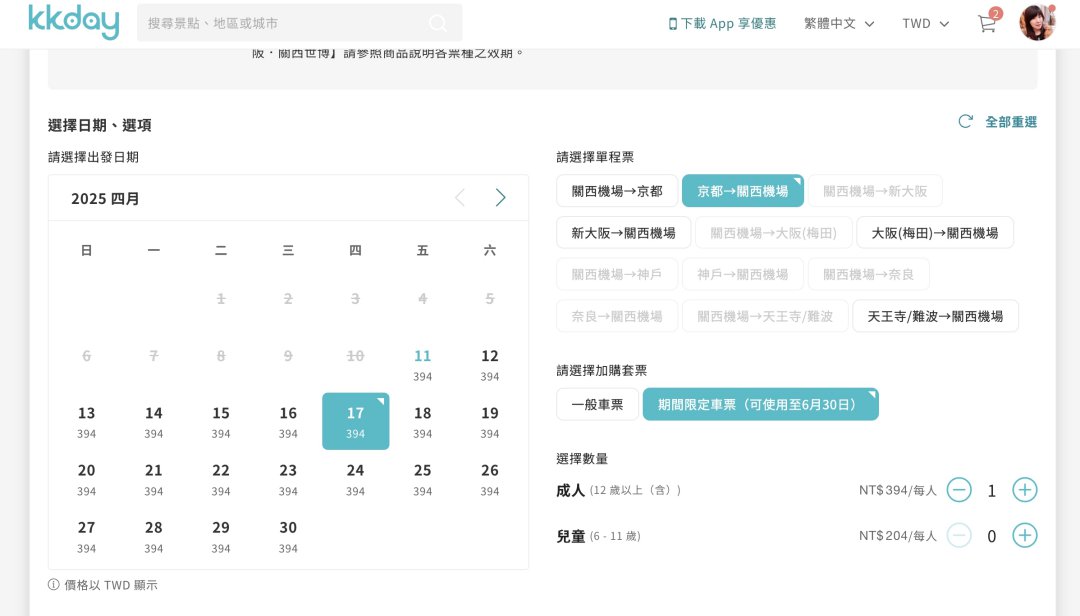Toggle 京都→關西機場 ticket option
This screenshot has height=616, width=1080.
click(x=742, y=191)
